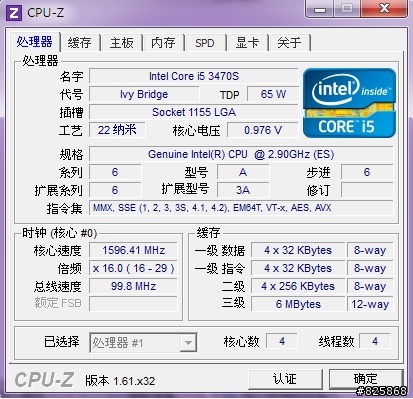Click the 二级 4 x 256 KBytes value
Viewport: 413px width, 399px height.
298,286
